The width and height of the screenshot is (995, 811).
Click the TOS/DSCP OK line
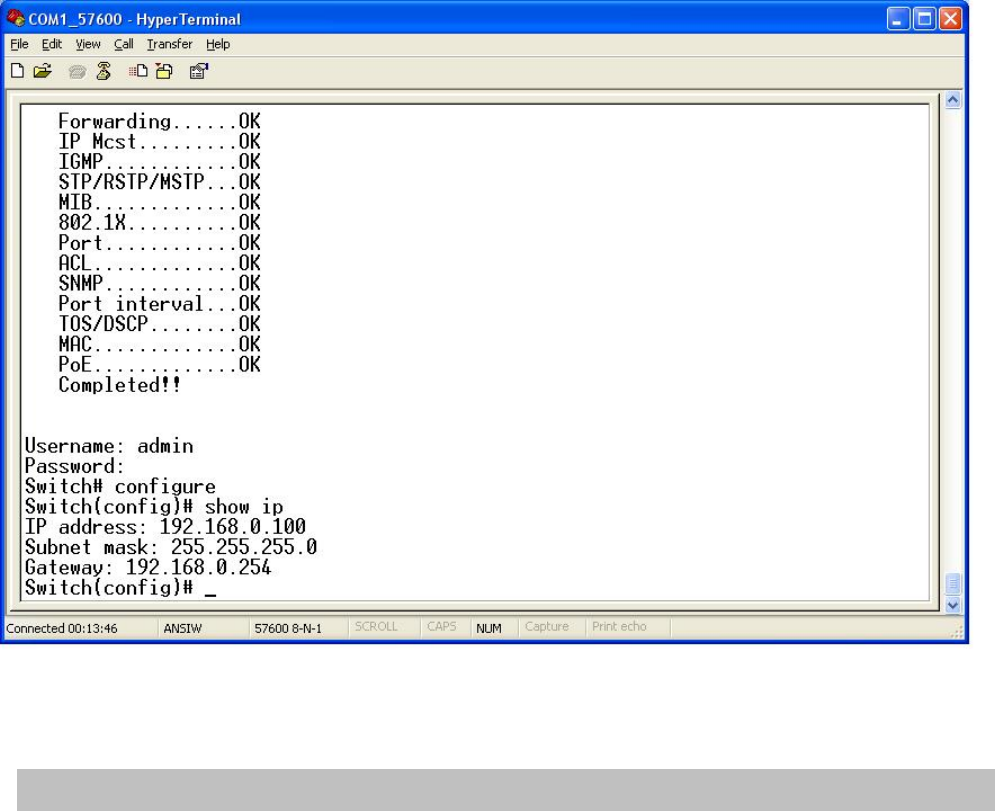(x=159, y=324)
